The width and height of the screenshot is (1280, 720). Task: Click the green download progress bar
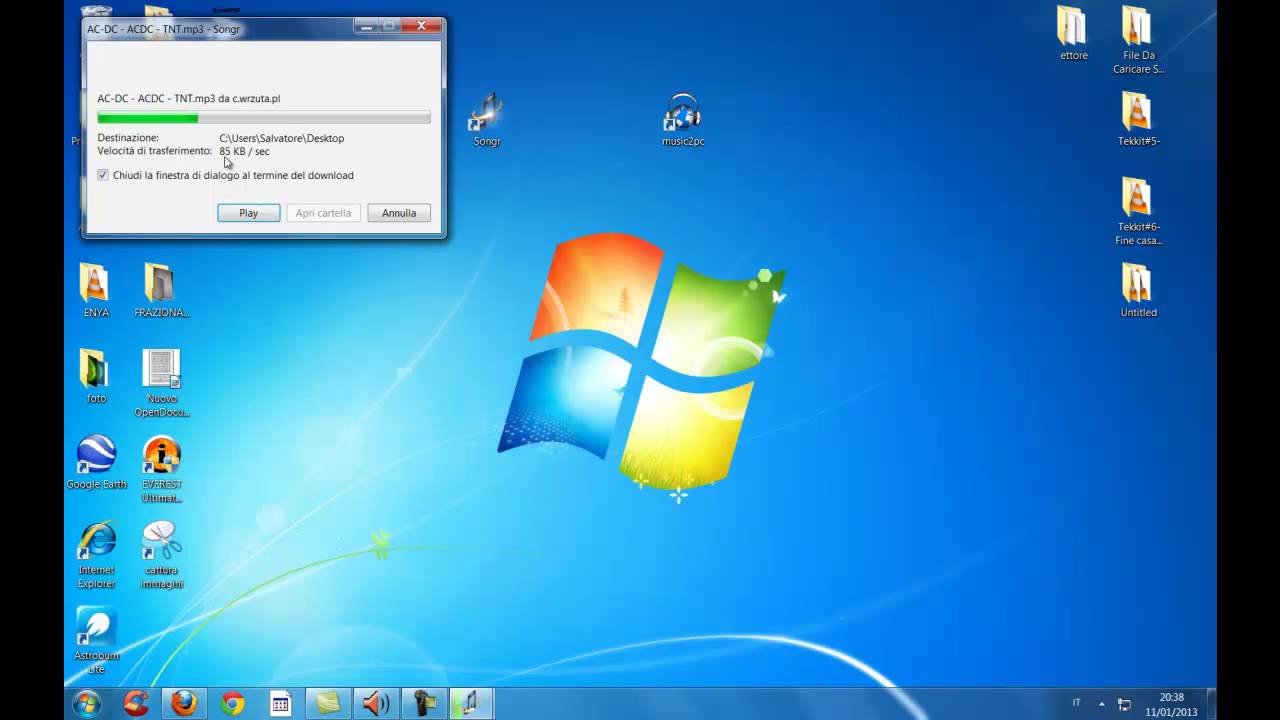click(x=264, y=118)
